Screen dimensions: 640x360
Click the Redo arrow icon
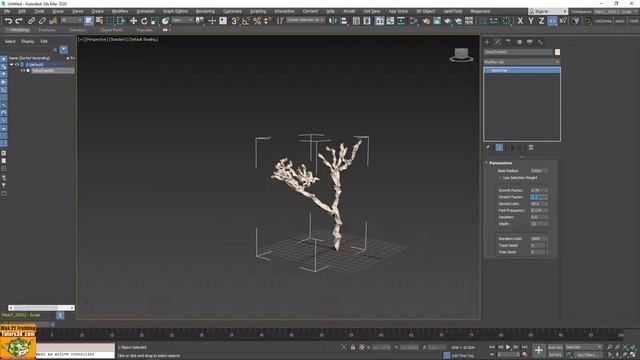tap(19, 21)
